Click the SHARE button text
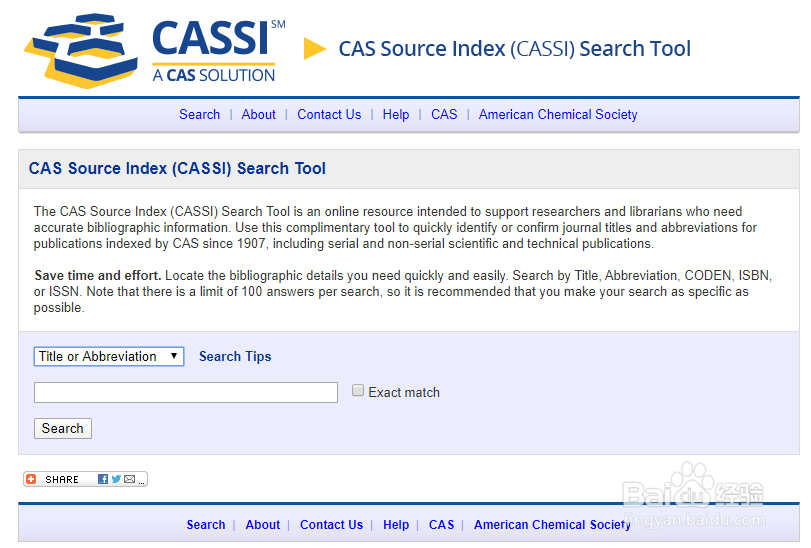The width and height of the screenshot is (811, 548). coord(62,479)
